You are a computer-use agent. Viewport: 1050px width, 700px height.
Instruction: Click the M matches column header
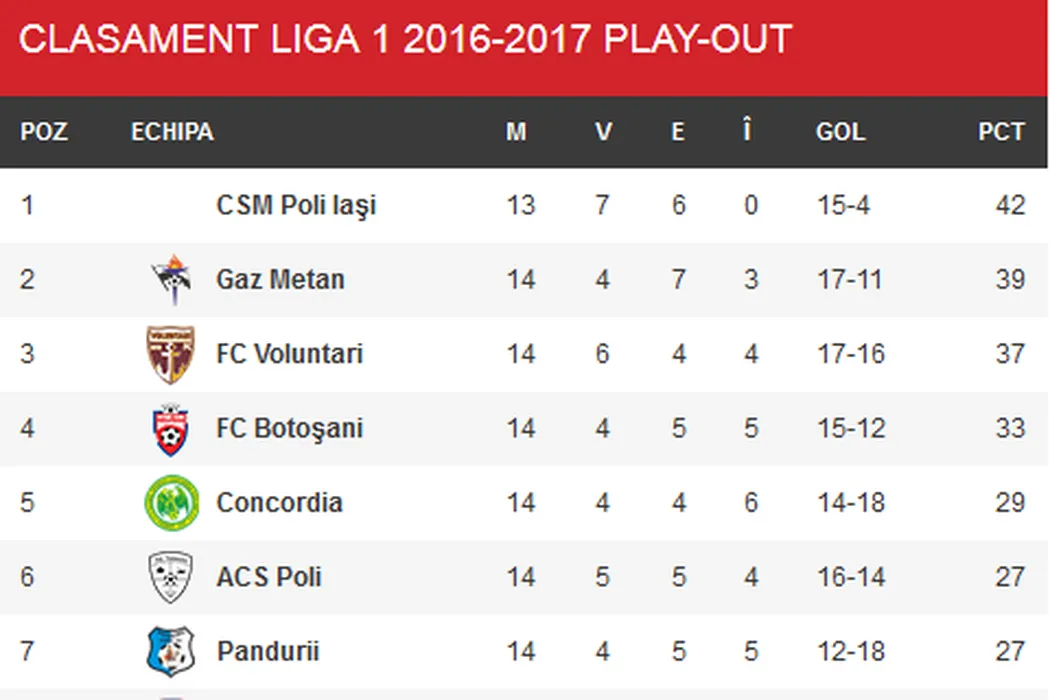click(516, 132)
